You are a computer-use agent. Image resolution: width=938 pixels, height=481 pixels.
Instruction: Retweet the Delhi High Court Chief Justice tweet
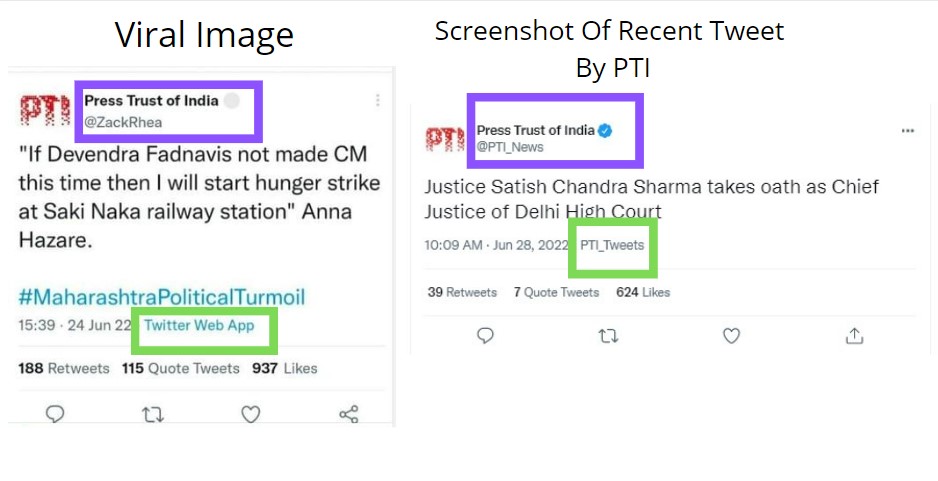608,336
